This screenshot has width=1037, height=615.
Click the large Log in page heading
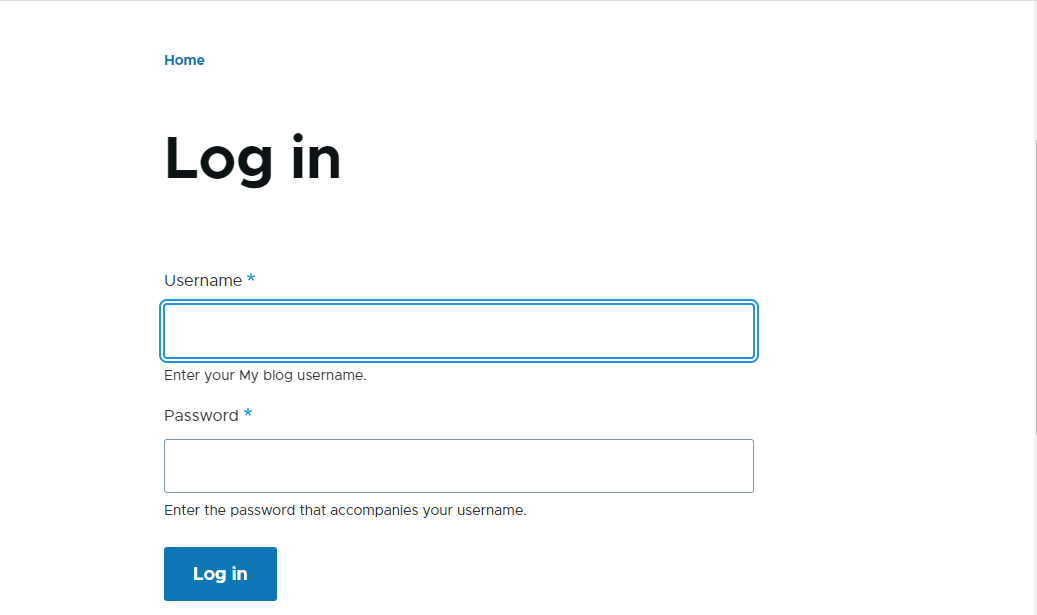coord(252,158)
